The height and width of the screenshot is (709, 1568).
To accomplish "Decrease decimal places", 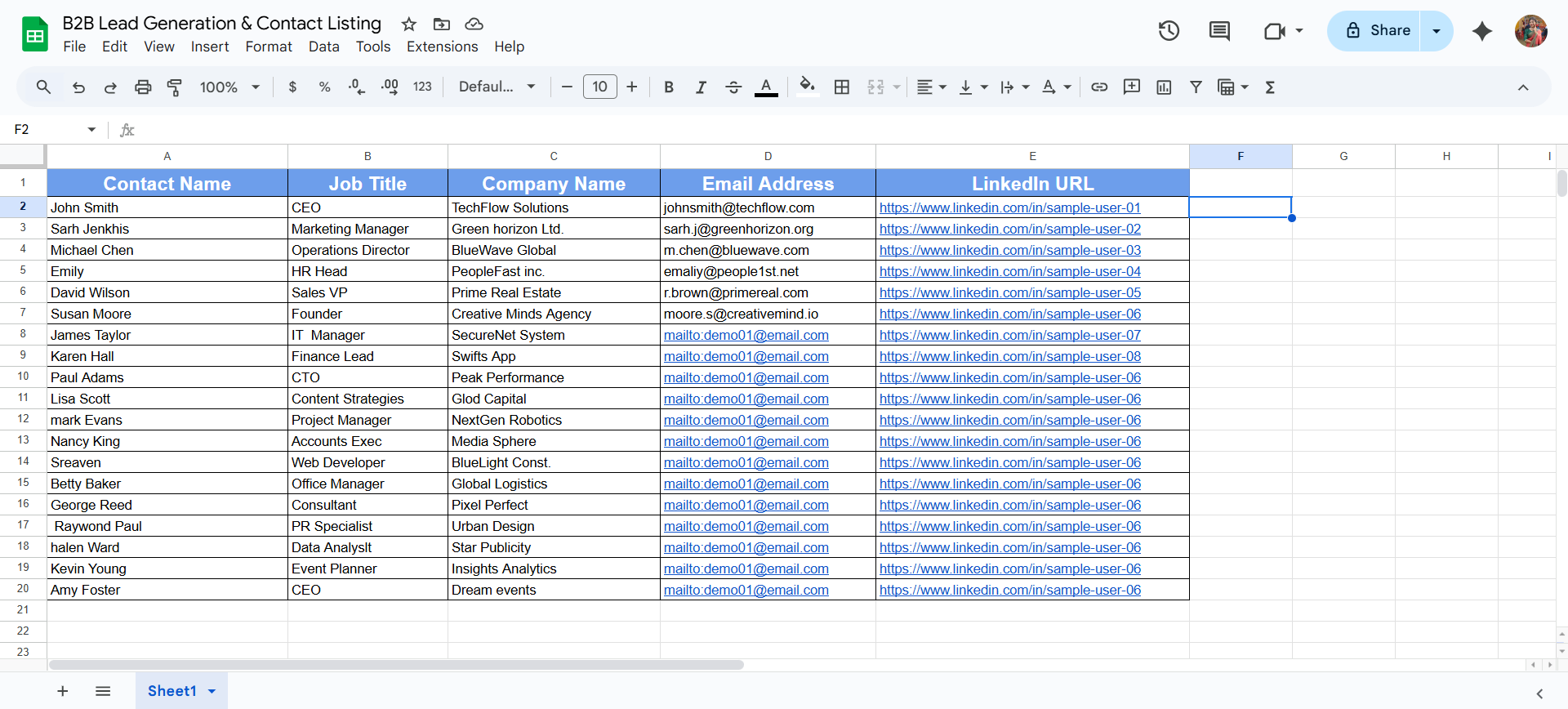I will click(x=357, y=87).
